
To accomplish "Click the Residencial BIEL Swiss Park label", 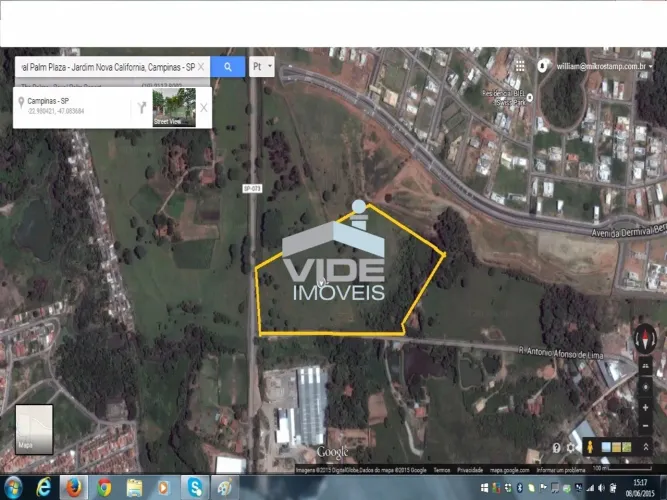I will tap(504, 97).
